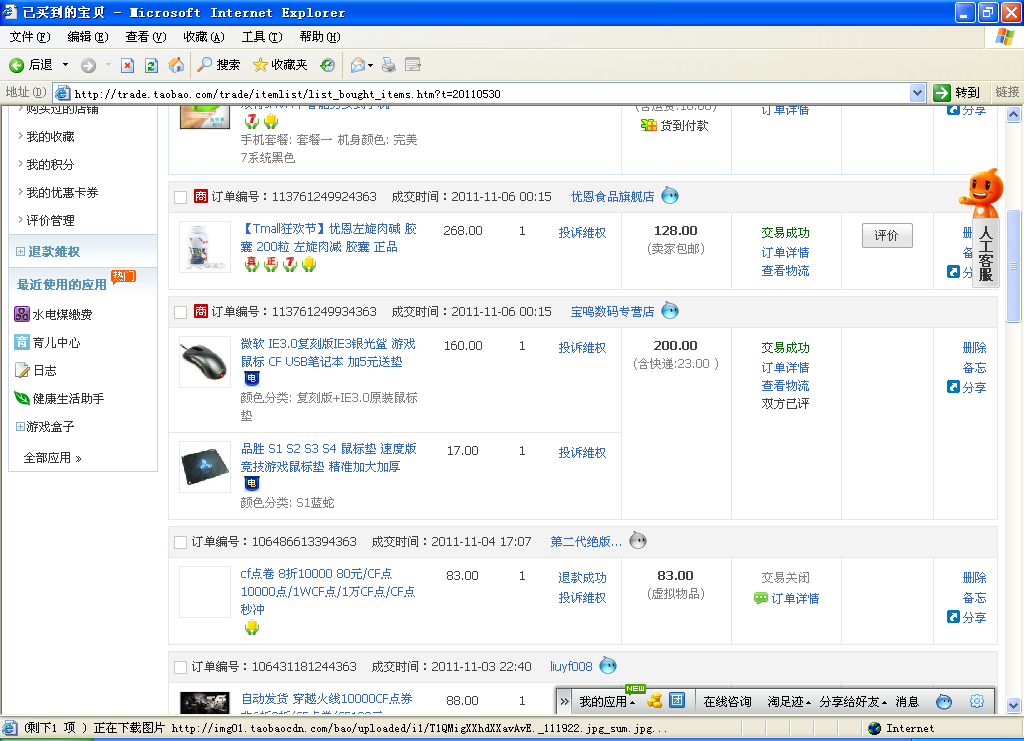Screen dimensions: 1024x741
Task: Open the address bar dropdown arrow
Action: (918, 93)
